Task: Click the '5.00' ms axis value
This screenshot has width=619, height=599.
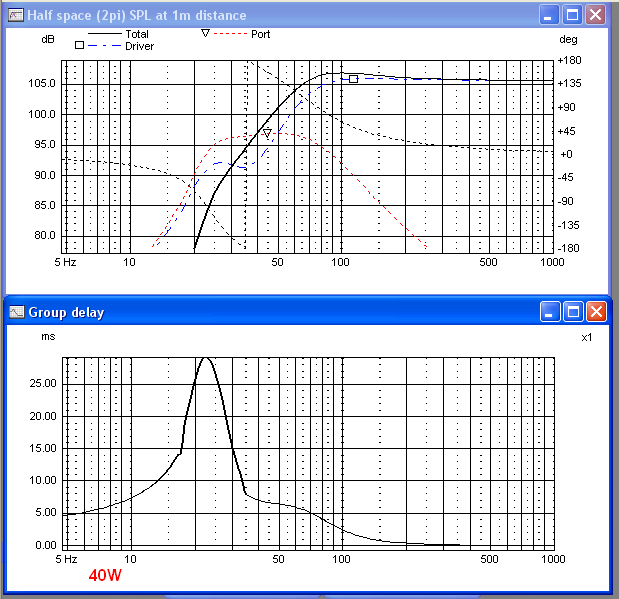Action: pyautogui.click(x=46, y=513)
